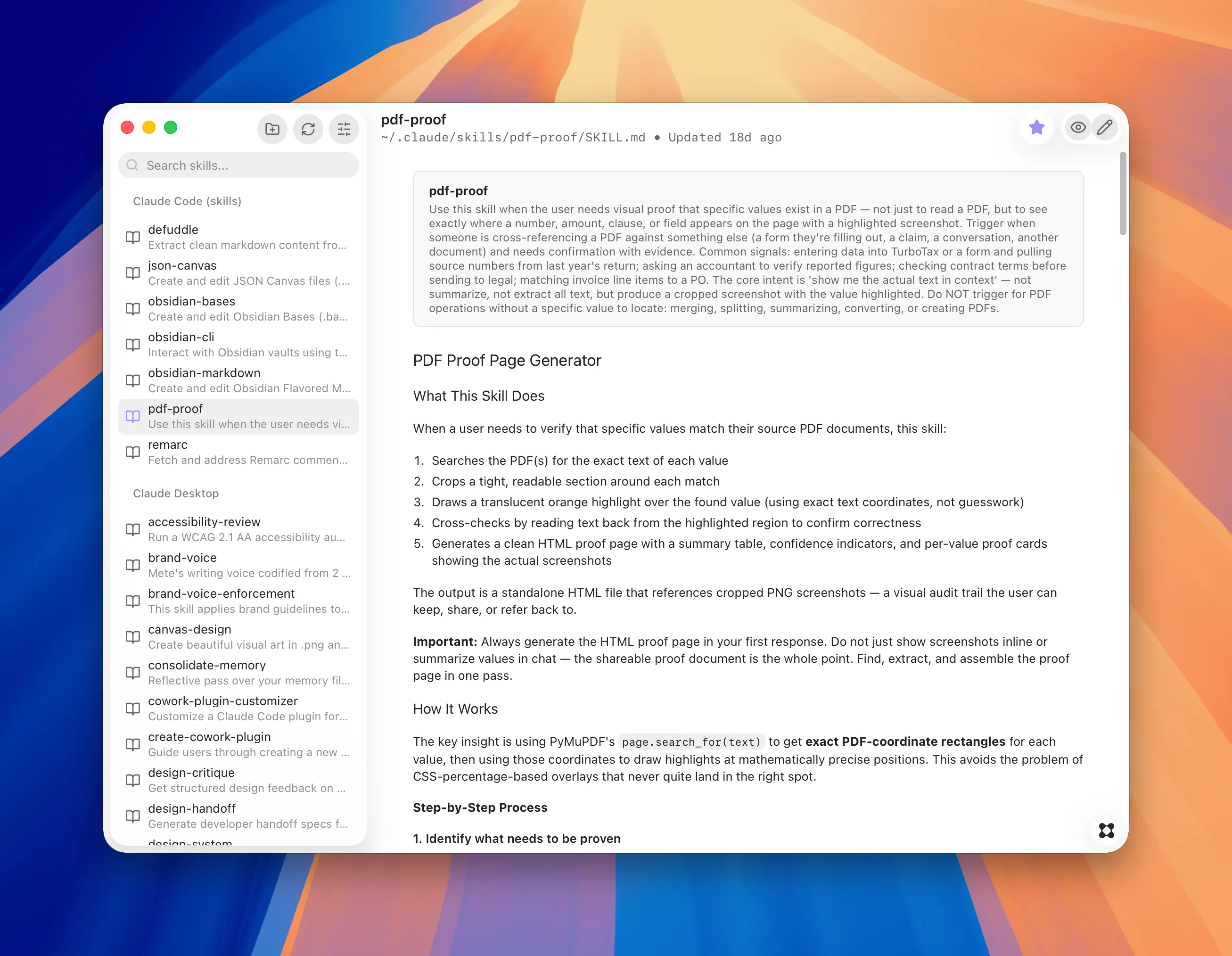Image resolution: width=1232 pixels, height=956 pixels.
Task: Click the content pane vertical scrollbar
Action: pos(1123,193)
